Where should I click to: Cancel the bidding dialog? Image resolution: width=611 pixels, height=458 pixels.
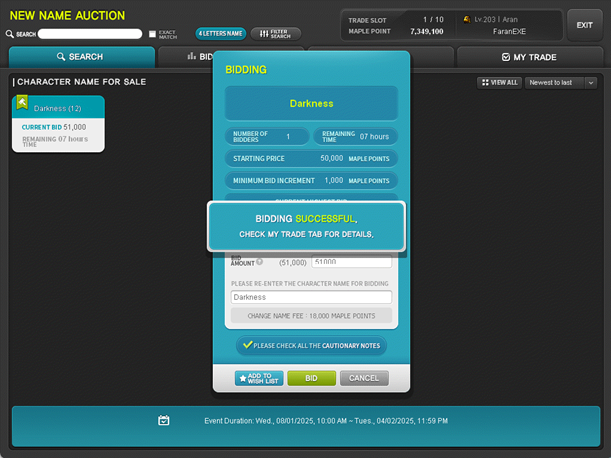coord(364,378)
